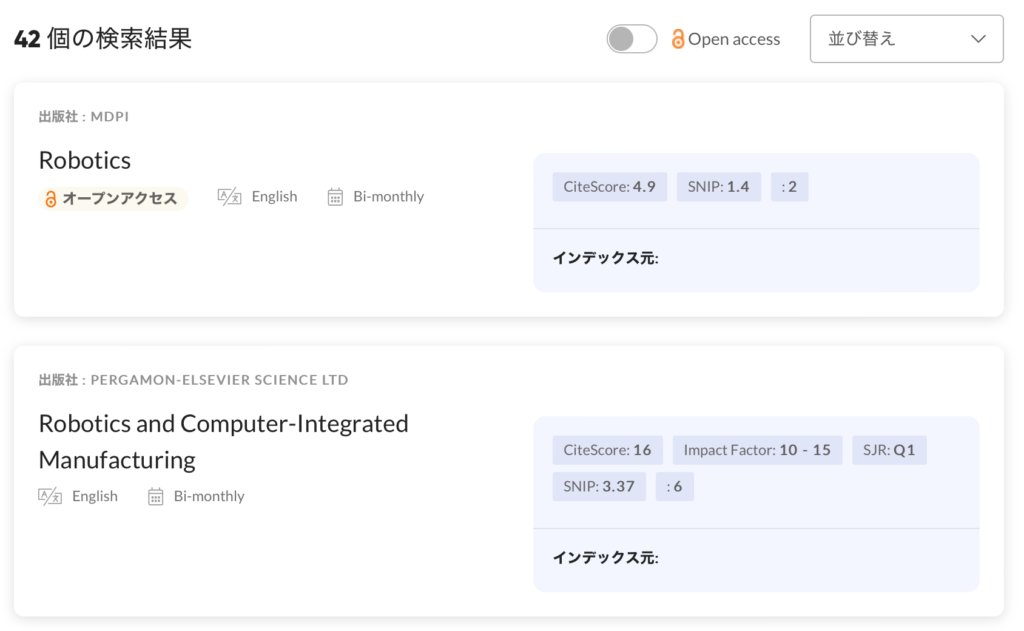Click the Pergamon-Elsevier Science Ltd publisher label

click(193, 380)
